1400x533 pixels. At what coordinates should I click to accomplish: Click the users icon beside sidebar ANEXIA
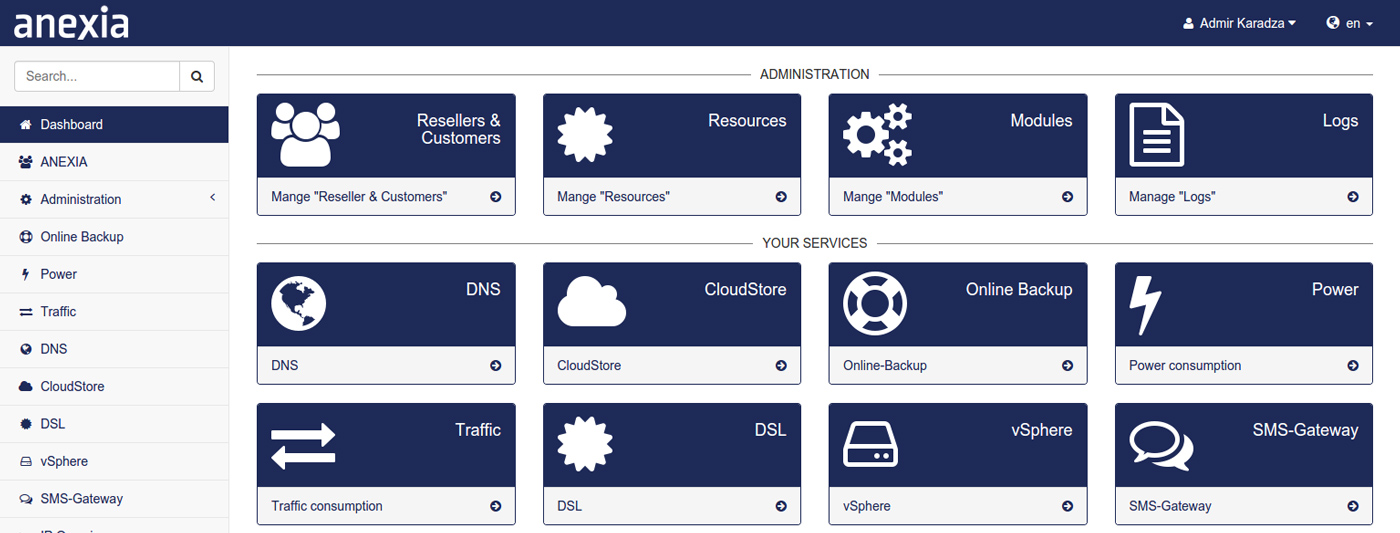coord(26,162)
